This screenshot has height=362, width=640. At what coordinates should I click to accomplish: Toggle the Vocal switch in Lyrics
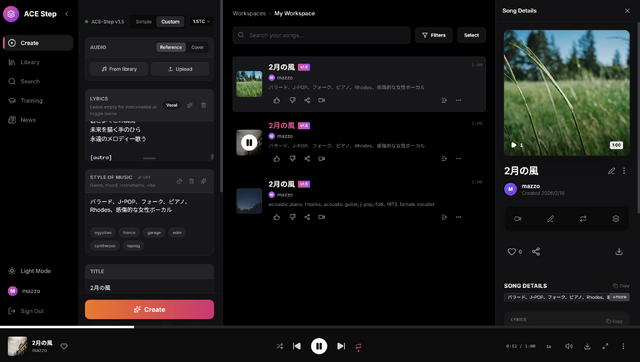click(x=172, y=105)
